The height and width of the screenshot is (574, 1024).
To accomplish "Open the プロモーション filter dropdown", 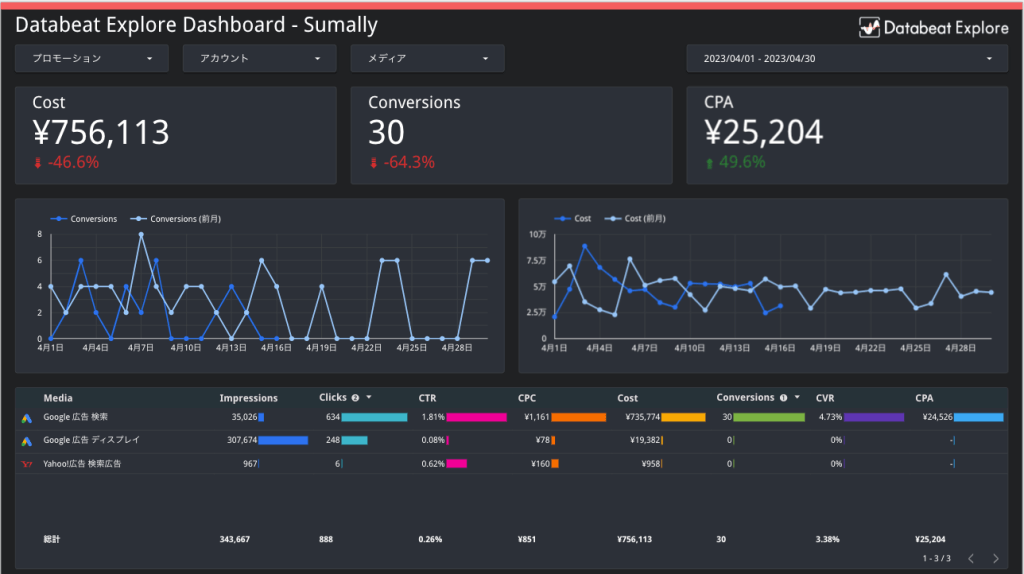I will click(91, 58).
